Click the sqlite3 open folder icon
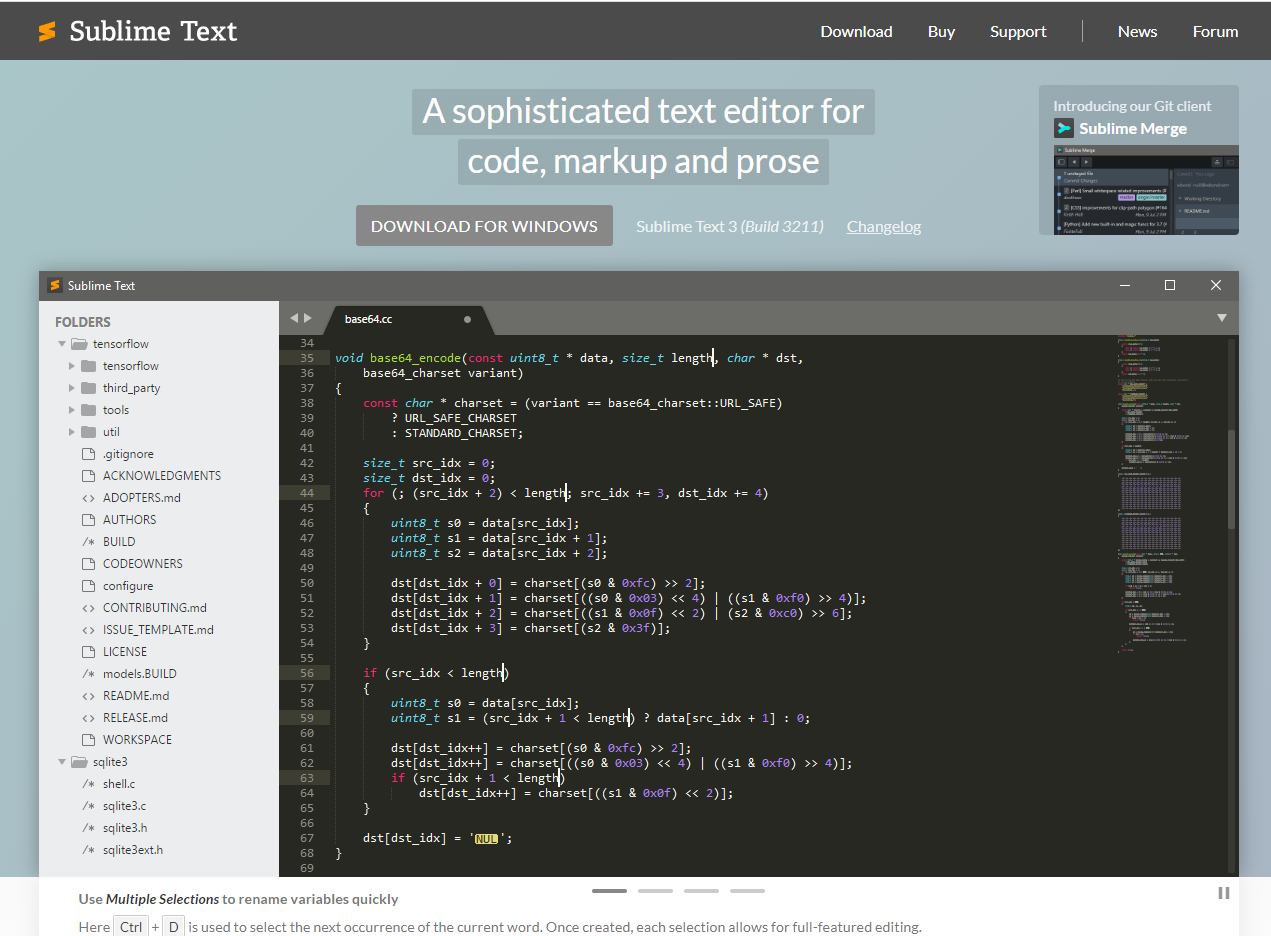 79,762
